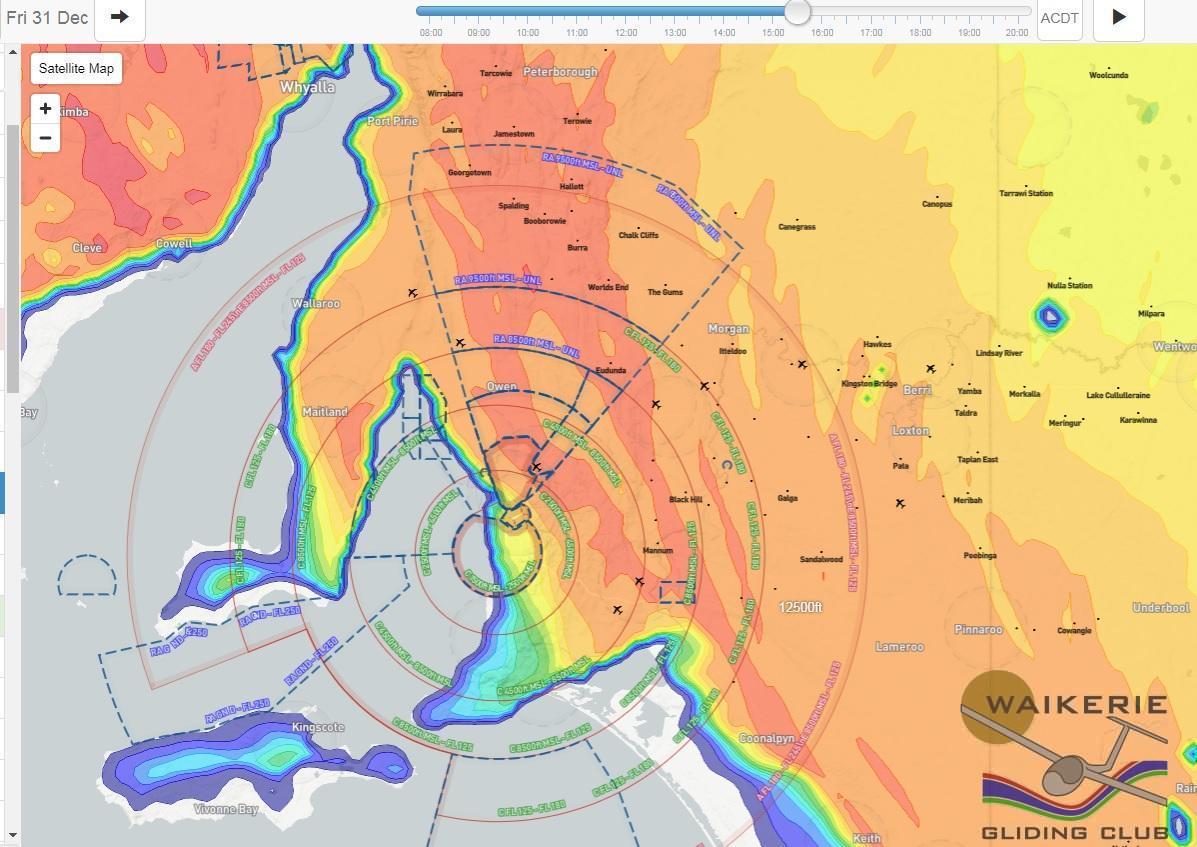1197x847 pixels.
Task: Click the airfield icon east of Hawkes
Action: click(931, 369)
